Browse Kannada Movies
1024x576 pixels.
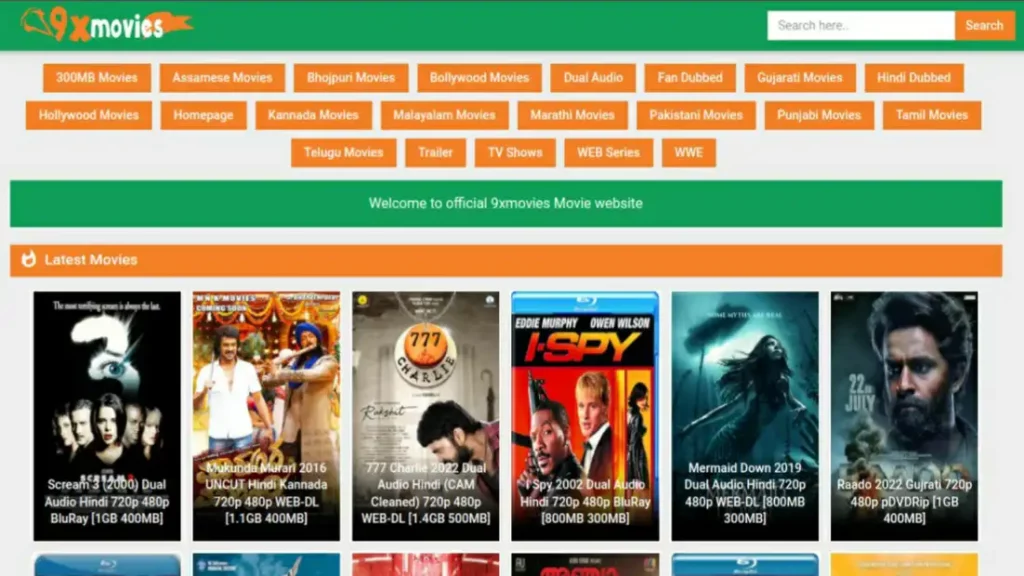click(313, 115)
